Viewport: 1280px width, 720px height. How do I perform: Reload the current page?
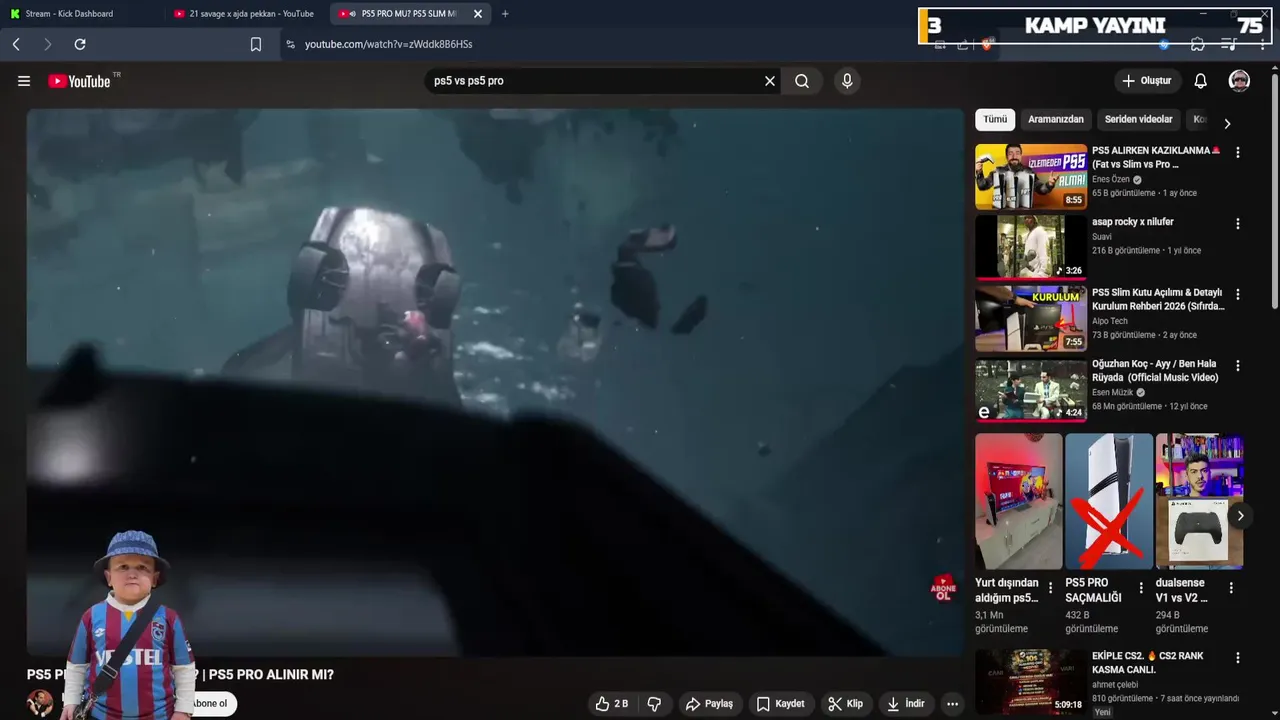pyautogui.click(x=80, y=44)
